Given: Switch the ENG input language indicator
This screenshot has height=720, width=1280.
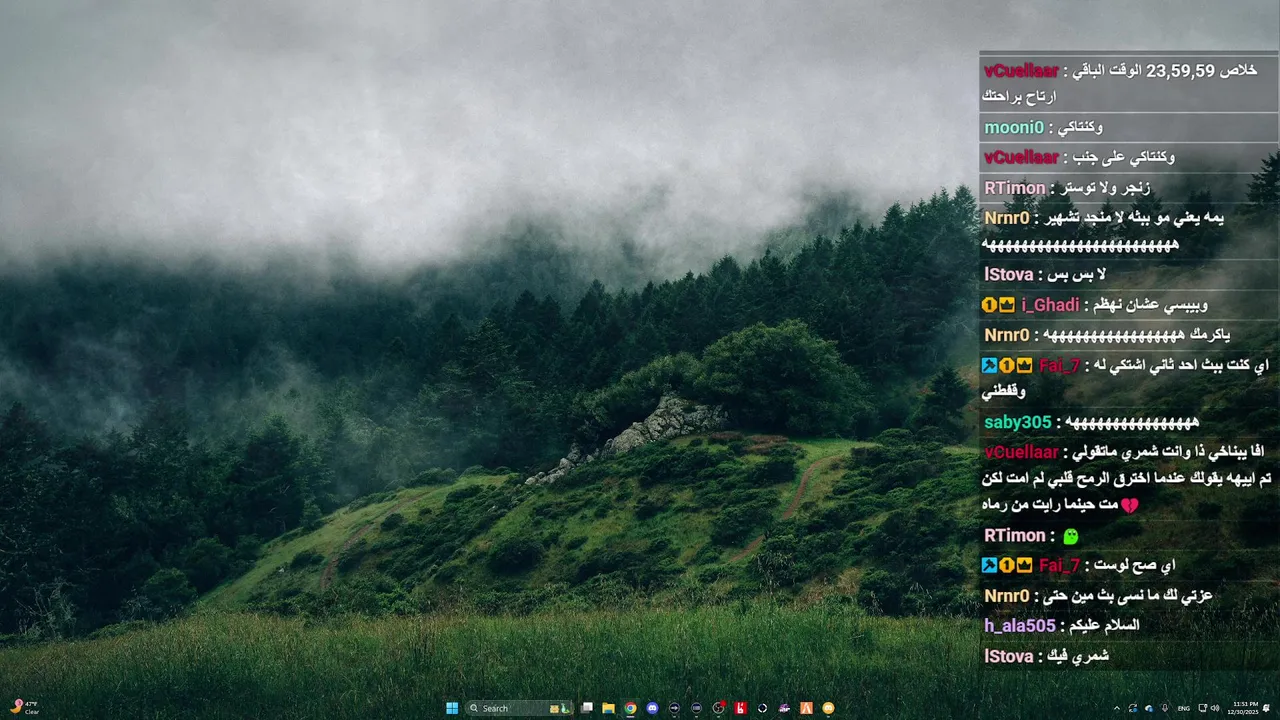Looking at the screenshot, I should point(1184,708).
